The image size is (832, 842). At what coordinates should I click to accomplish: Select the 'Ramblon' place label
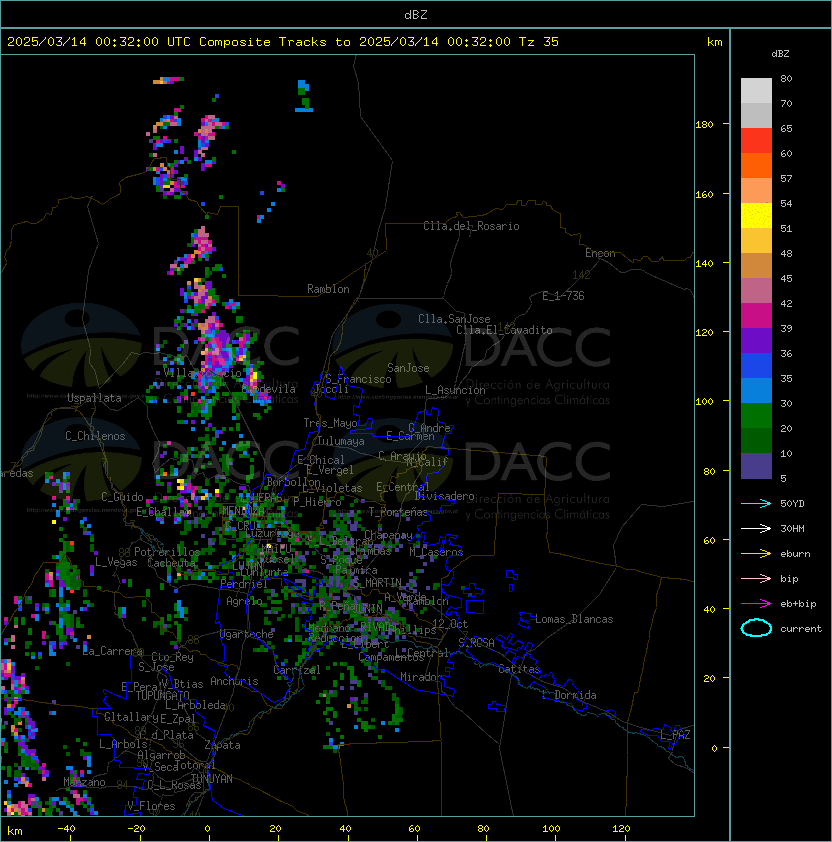click(328, 289)
